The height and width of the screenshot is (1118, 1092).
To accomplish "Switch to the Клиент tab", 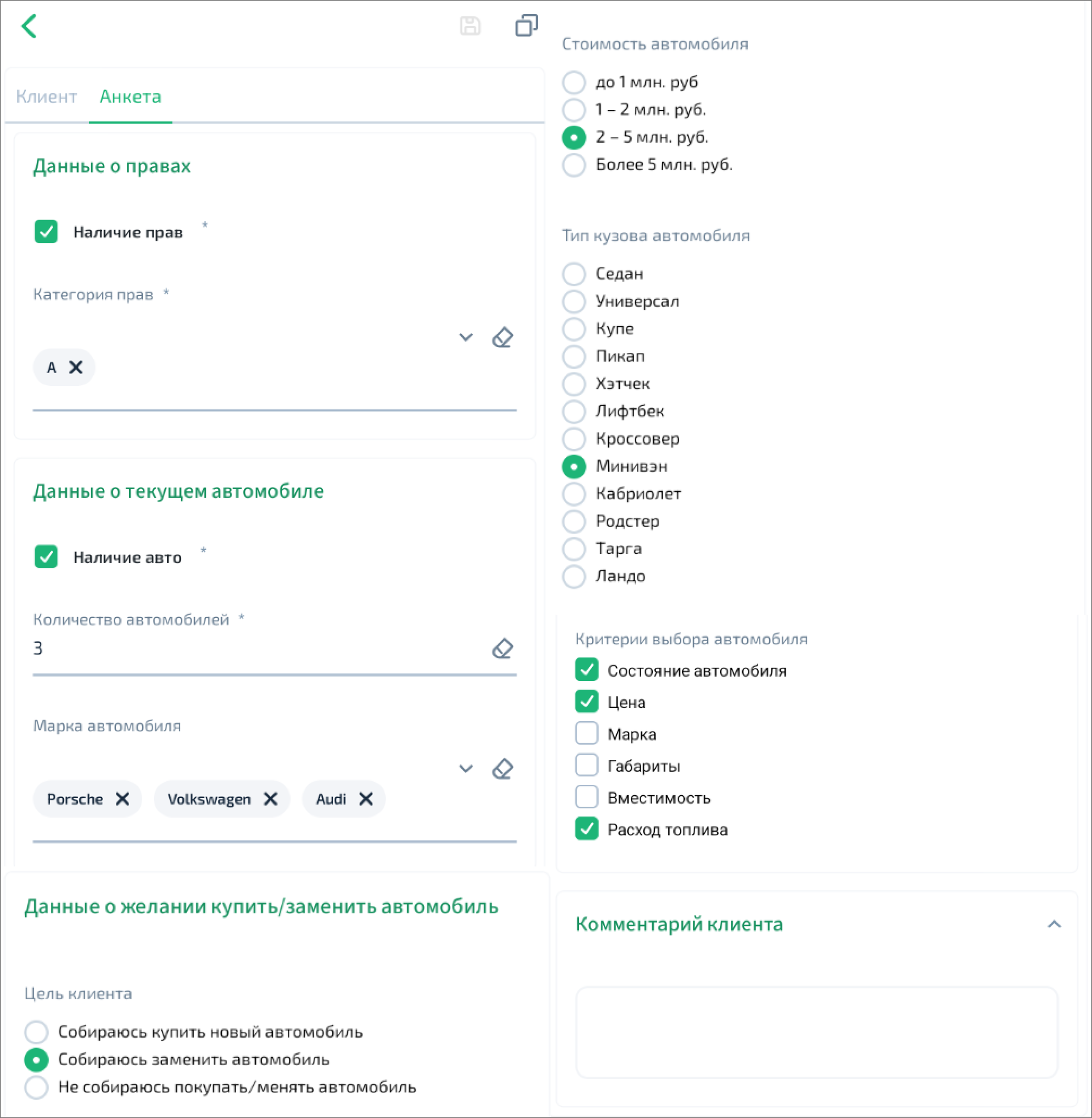I will (x=47, y=97).
